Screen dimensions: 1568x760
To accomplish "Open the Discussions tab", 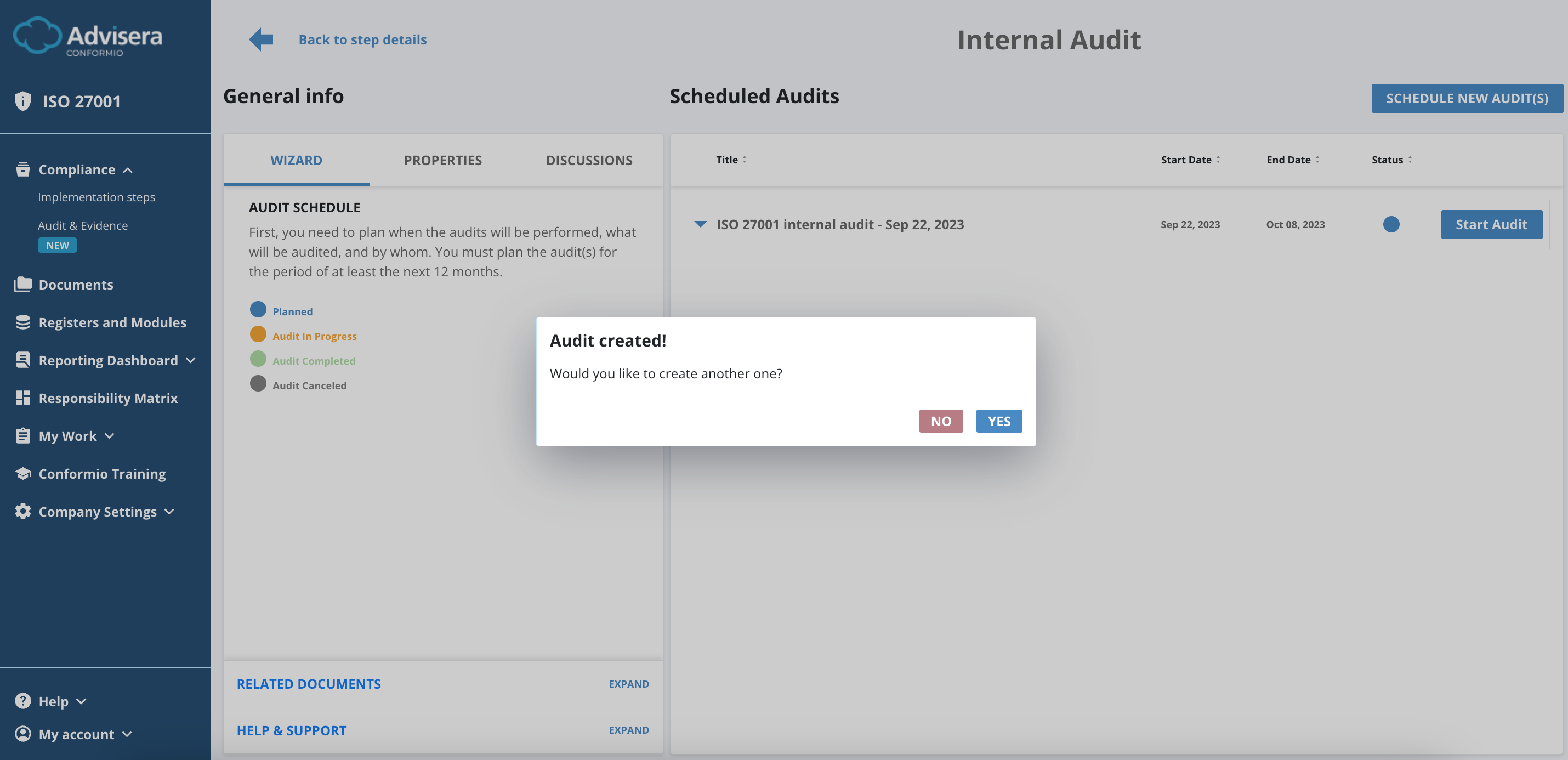I will 589,160.
